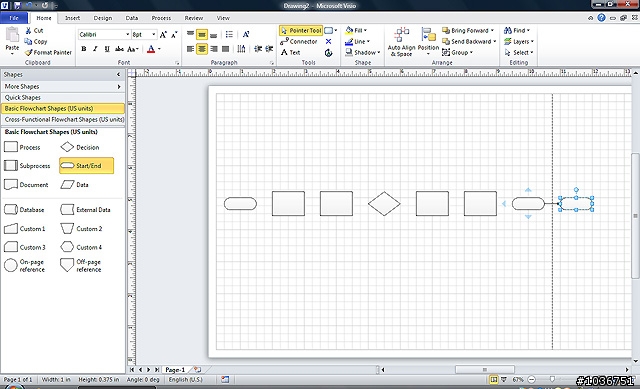Image resolution: width=640 pixels, height=389 pixels.
Task: Click the diamond shape on canvas
Action: pos(384,204)
